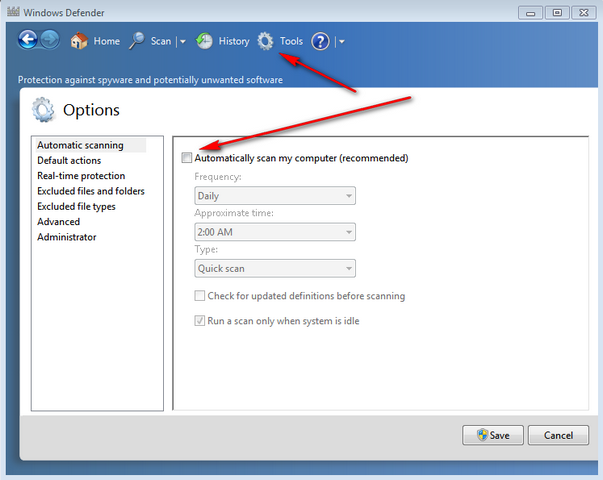This screenshot has height=480, width=603.
Task: Open the Home page
Action: [x=107, y=41]
